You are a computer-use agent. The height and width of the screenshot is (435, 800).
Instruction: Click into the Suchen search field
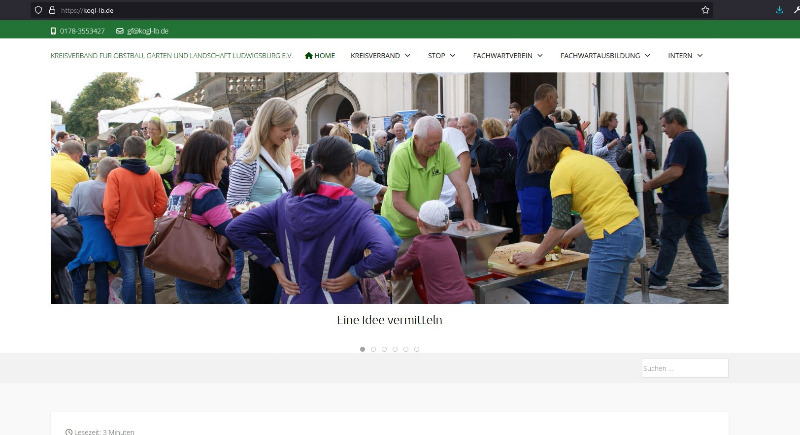[685, 368]
